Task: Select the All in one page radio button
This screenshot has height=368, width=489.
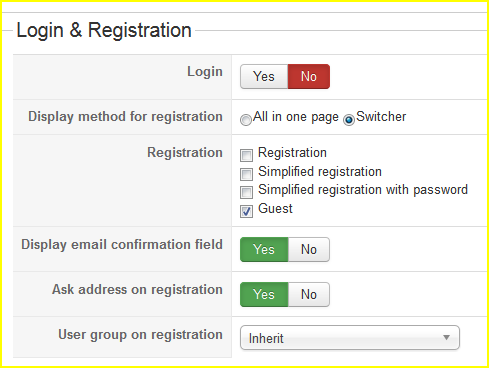Action: tap(246, 120)
